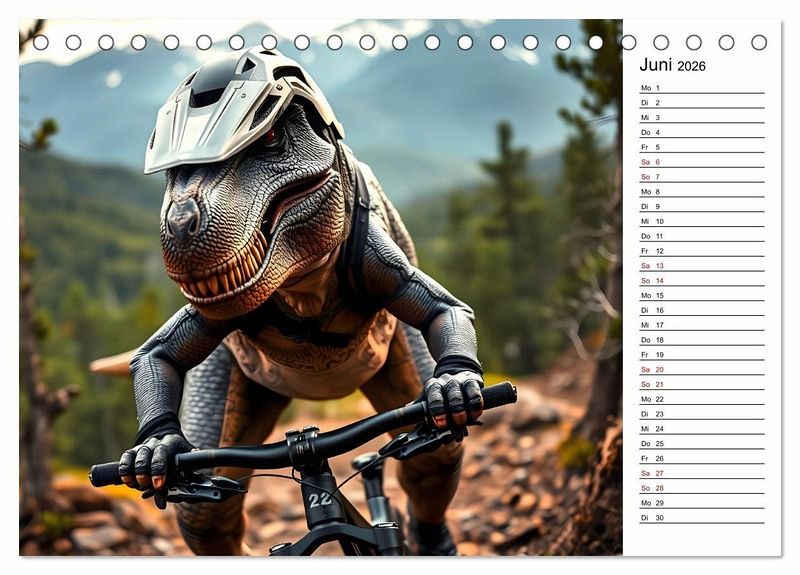Select the So 14 date line
Viewport: 800px width, 575px height.
click(x=701, y=281)
